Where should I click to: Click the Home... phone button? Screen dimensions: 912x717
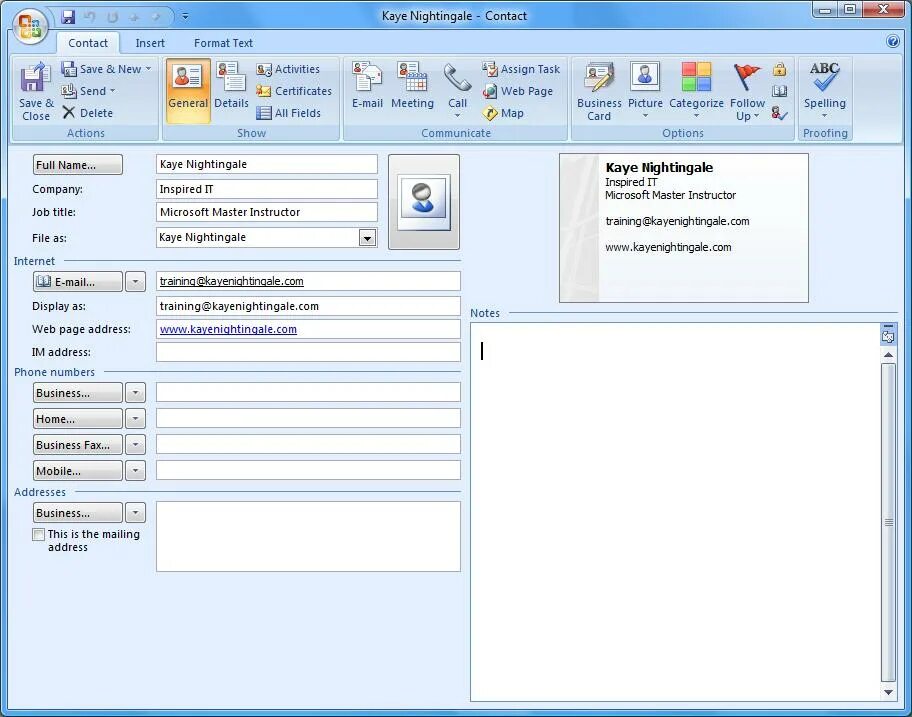[x=77, y=419]
